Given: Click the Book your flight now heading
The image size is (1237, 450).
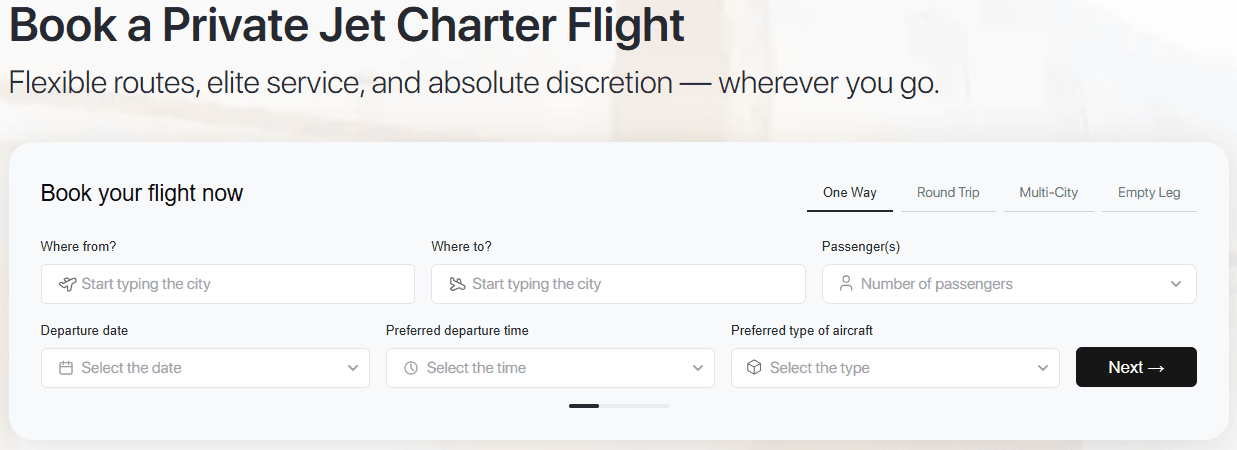Looking at the screenshot, I should click(x=142, y=193).
